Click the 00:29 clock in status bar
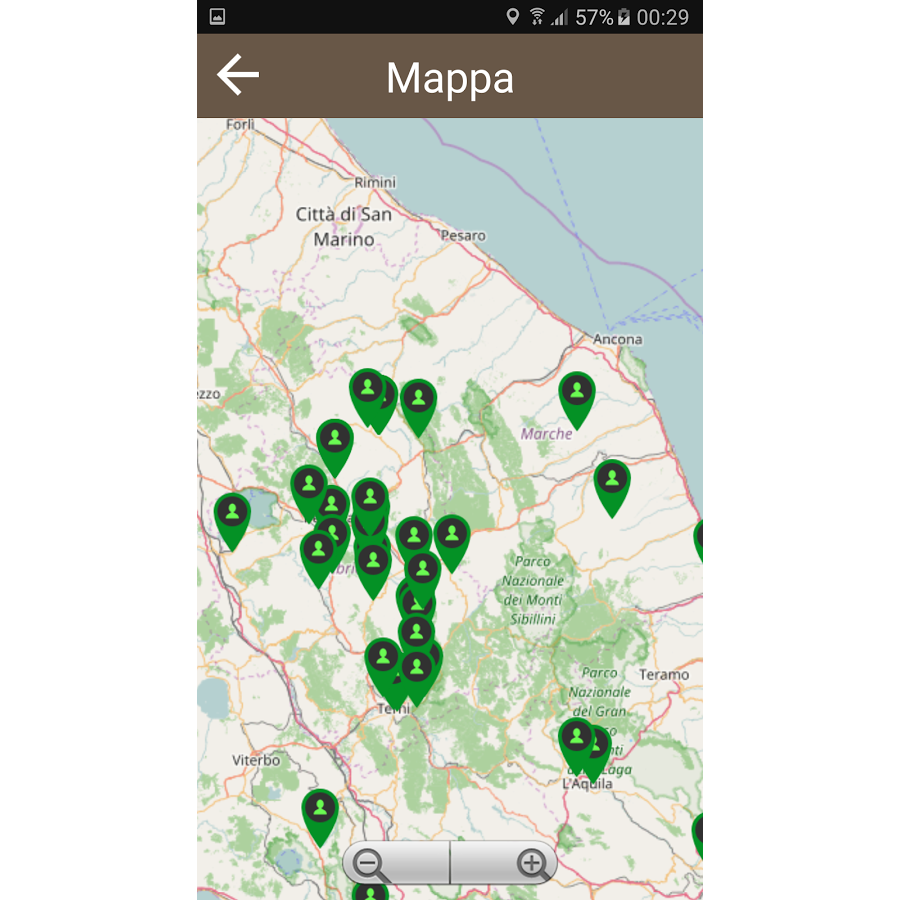This screenshot has height=900, width=900. [663, 17]
